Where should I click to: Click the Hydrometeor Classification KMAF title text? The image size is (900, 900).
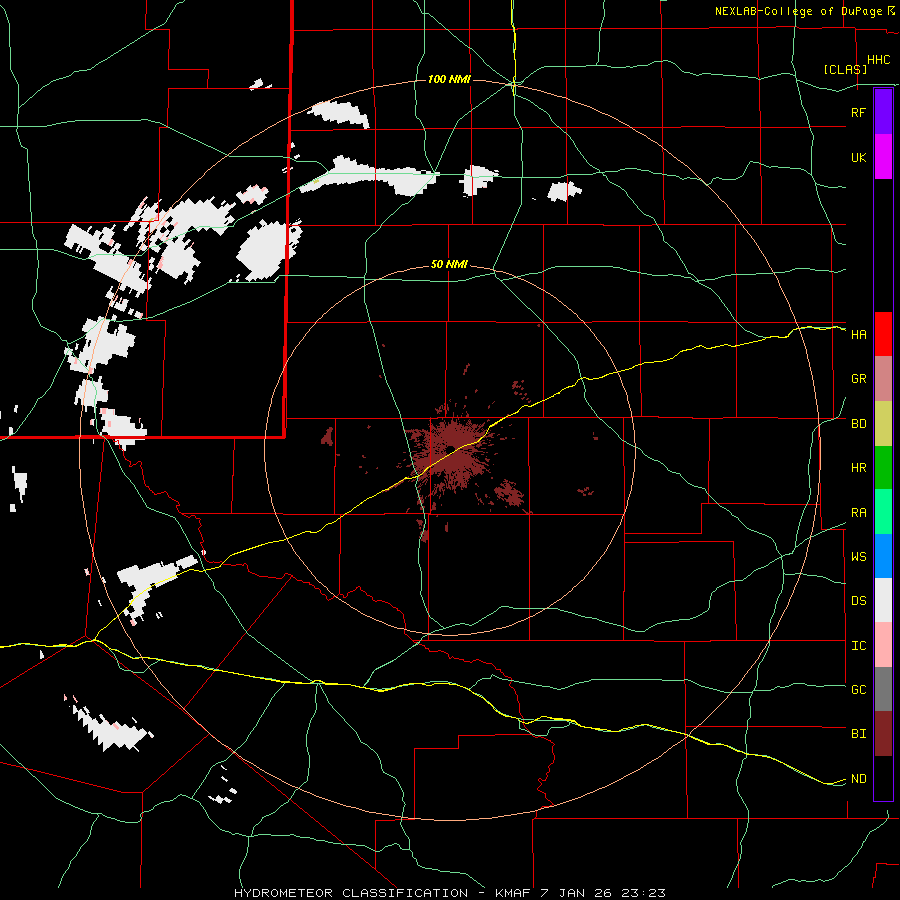(x=450, y=893)
